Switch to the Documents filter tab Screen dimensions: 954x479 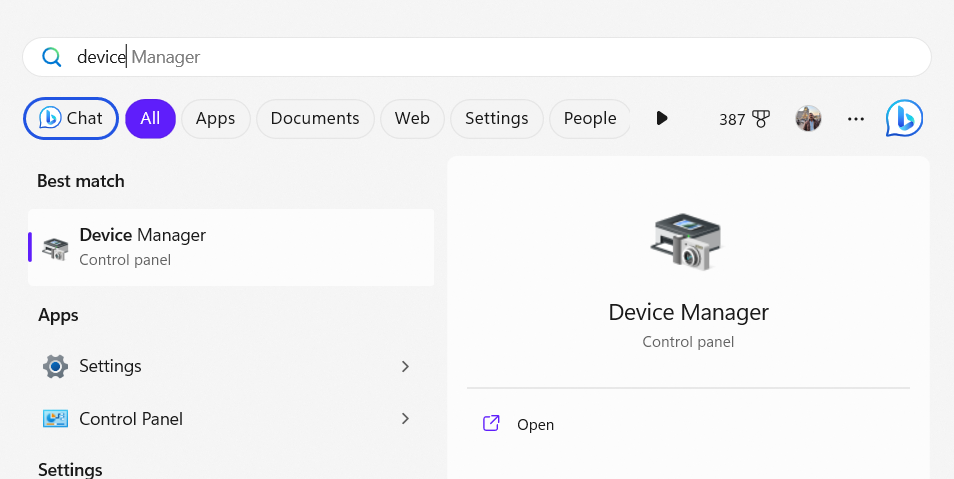click(315, 118)
